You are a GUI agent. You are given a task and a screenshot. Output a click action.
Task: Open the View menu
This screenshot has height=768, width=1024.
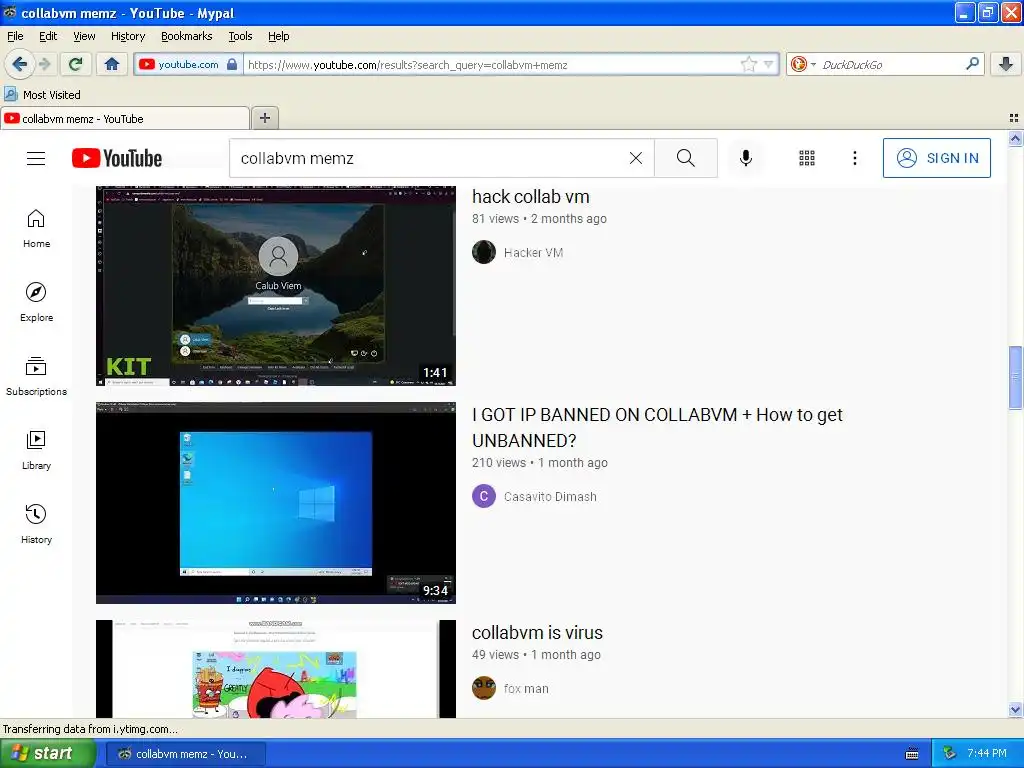pos(84,36)
